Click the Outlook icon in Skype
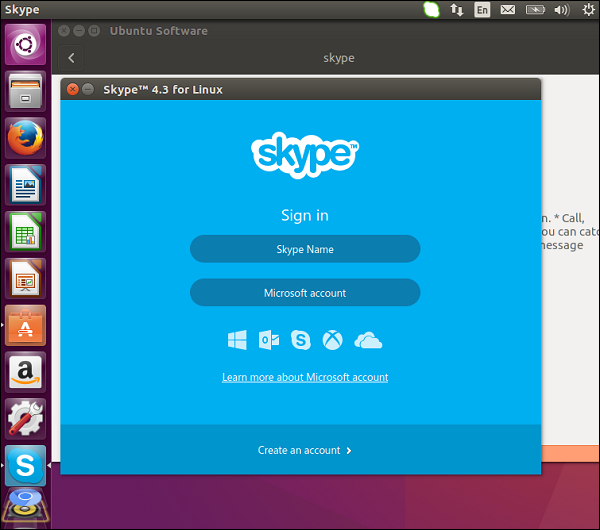This screenshot has width=600, height=530. (269, 340)
